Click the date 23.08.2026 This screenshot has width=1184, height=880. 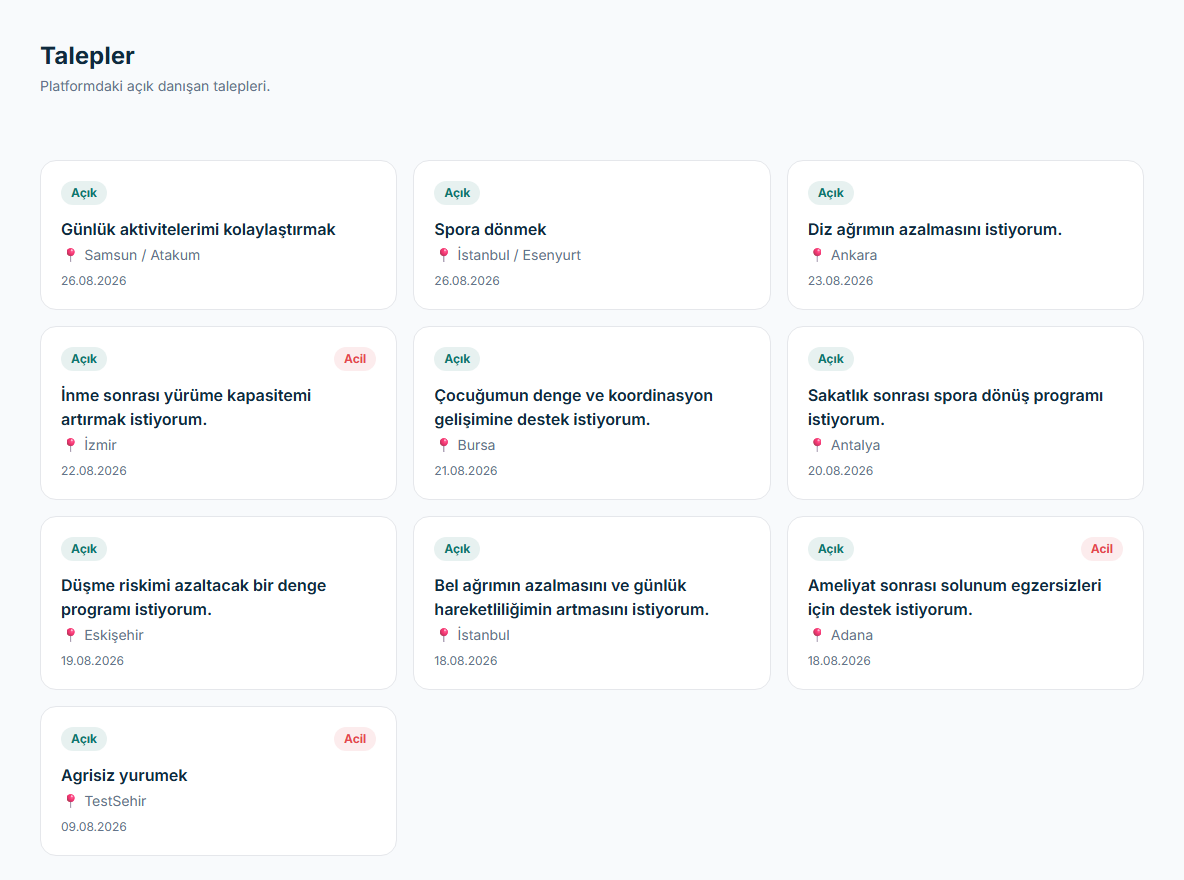coord(840,281)
